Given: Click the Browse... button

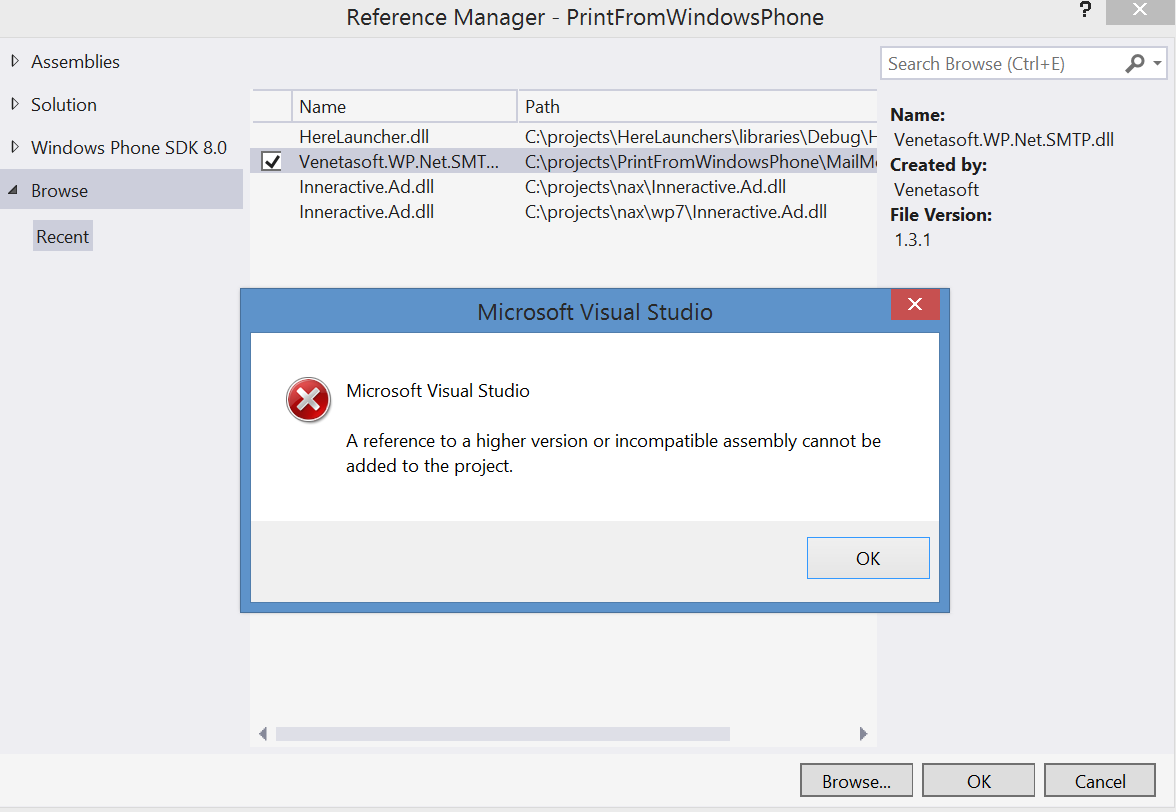Looking at the screenshot, I should pyautogui.click(x=857, y=781).
